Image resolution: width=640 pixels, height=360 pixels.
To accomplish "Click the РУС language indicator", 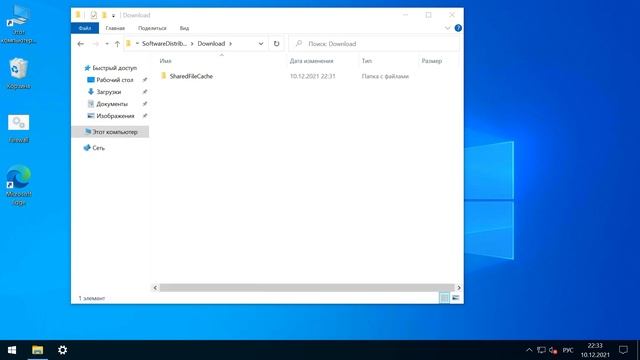I will [567, 350].
